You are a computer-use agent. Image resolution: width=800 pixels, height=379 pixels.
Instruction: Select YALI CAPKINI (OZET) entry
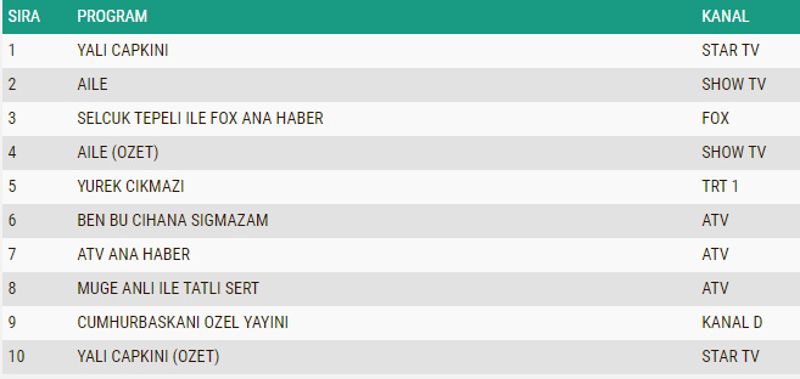click(148, 357)
